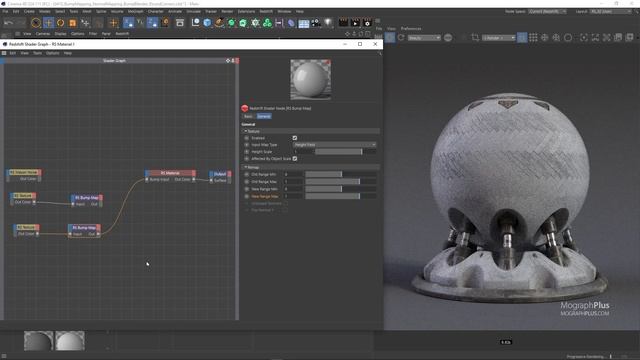Select first material thumbnail in material manager

[38, 341]
